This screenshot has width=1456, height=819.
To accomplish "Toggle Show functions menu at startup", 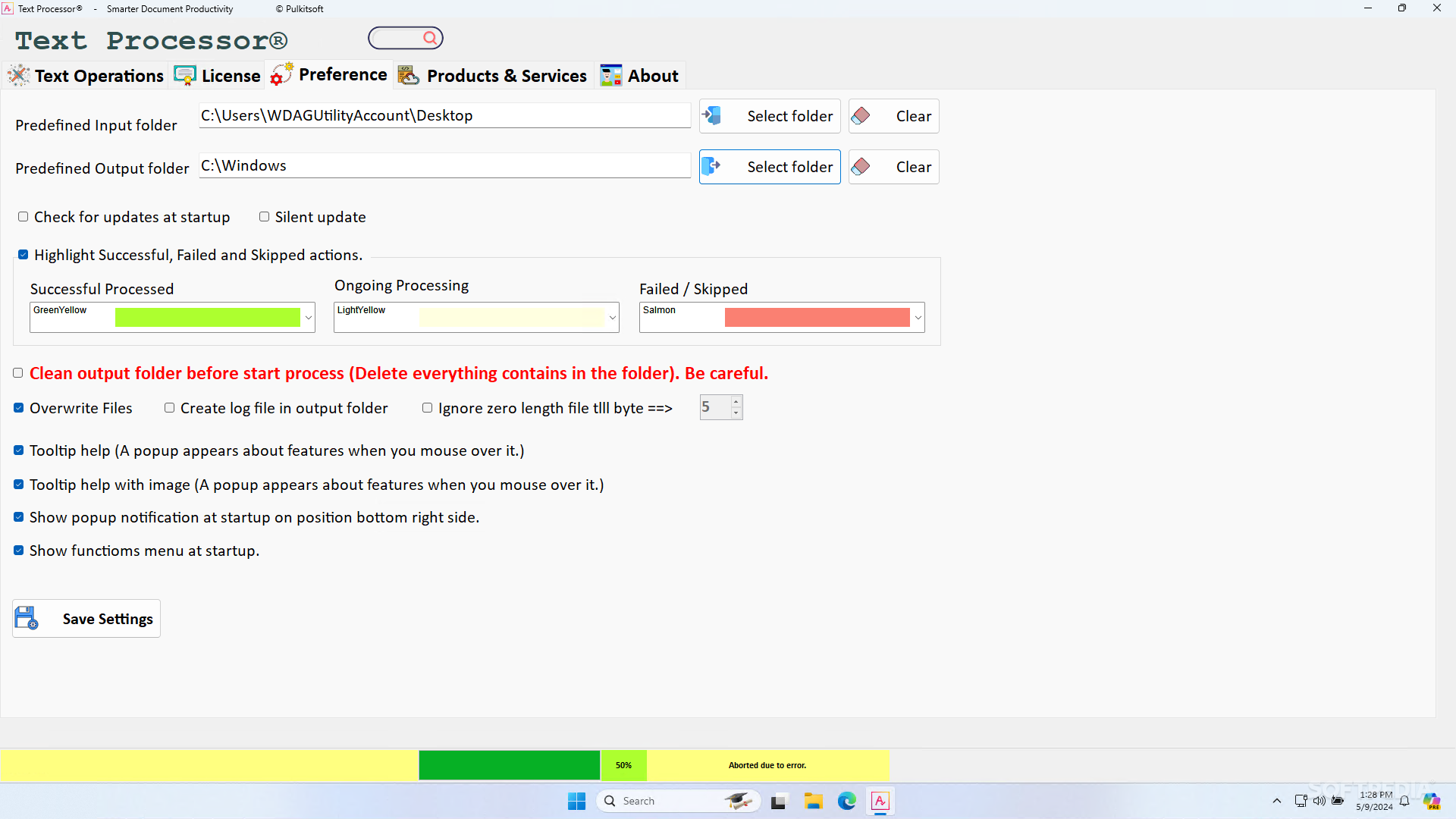I will [19, 551].
